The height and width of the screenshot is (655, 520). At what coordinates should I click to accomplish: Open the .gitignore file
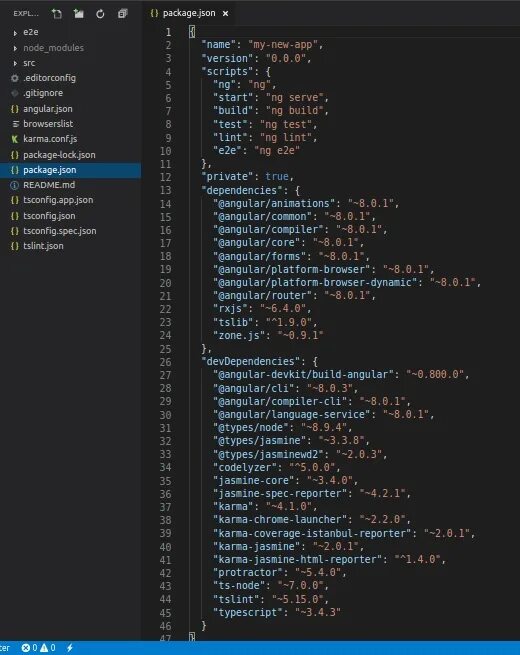point(71,93)
